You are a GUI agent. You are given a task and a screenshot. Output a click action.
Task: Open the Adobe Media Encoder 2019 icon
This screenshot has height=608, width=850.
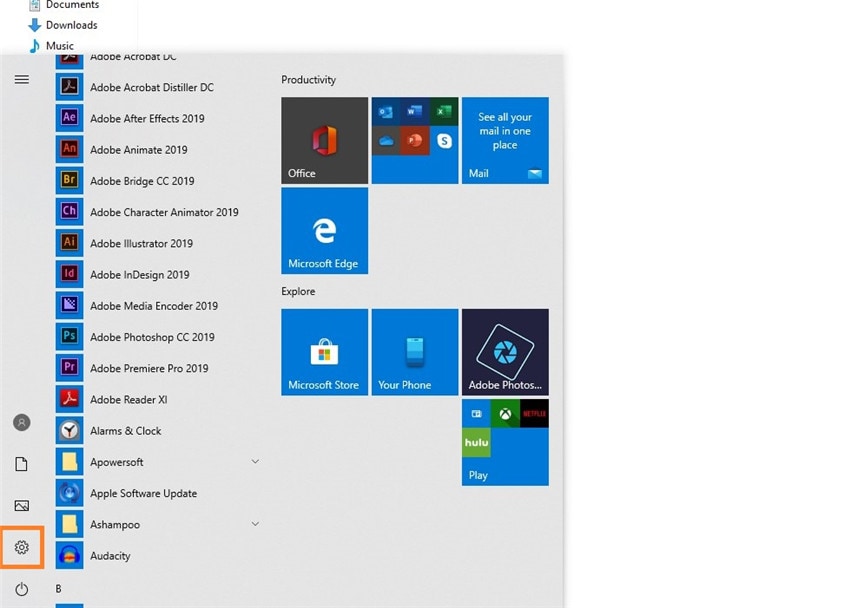69,306
